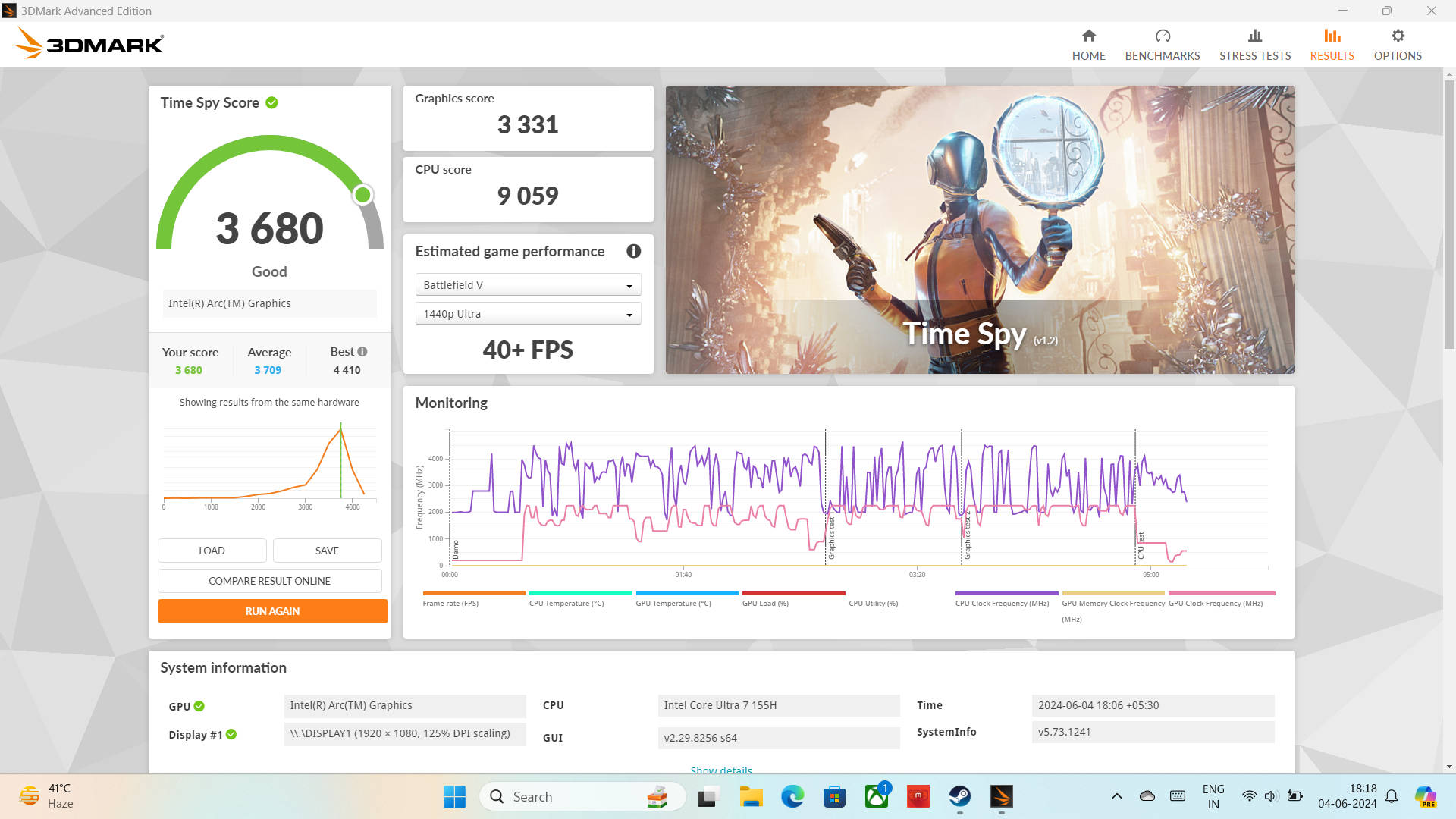Click the taskbar Search box
Image resolution: width=1456 pixels, height=819 pixels.
(x=582, y=796)
